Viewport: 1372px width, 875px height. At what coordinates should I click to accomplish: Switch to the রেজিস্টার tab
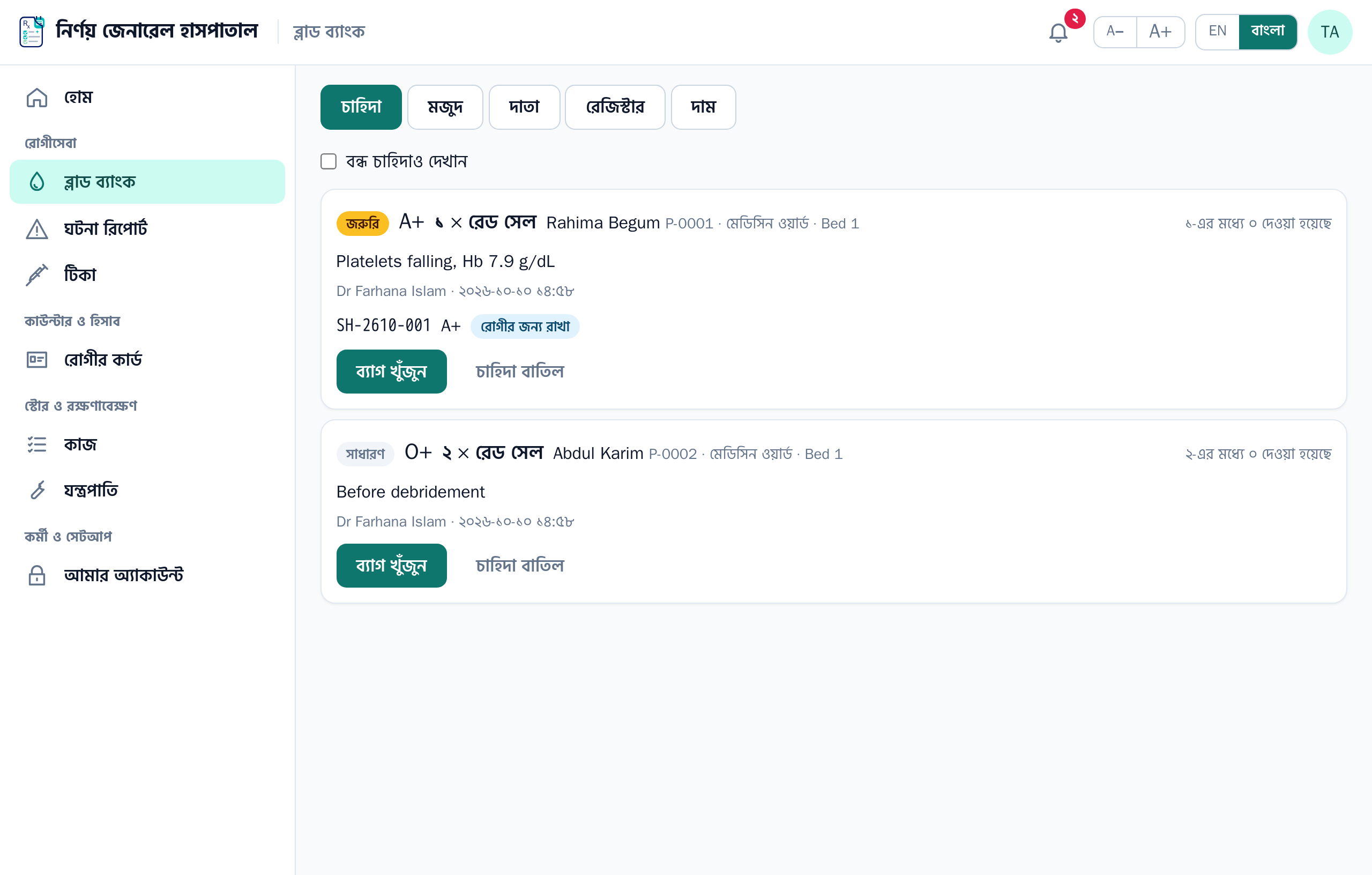click(615, 107)
